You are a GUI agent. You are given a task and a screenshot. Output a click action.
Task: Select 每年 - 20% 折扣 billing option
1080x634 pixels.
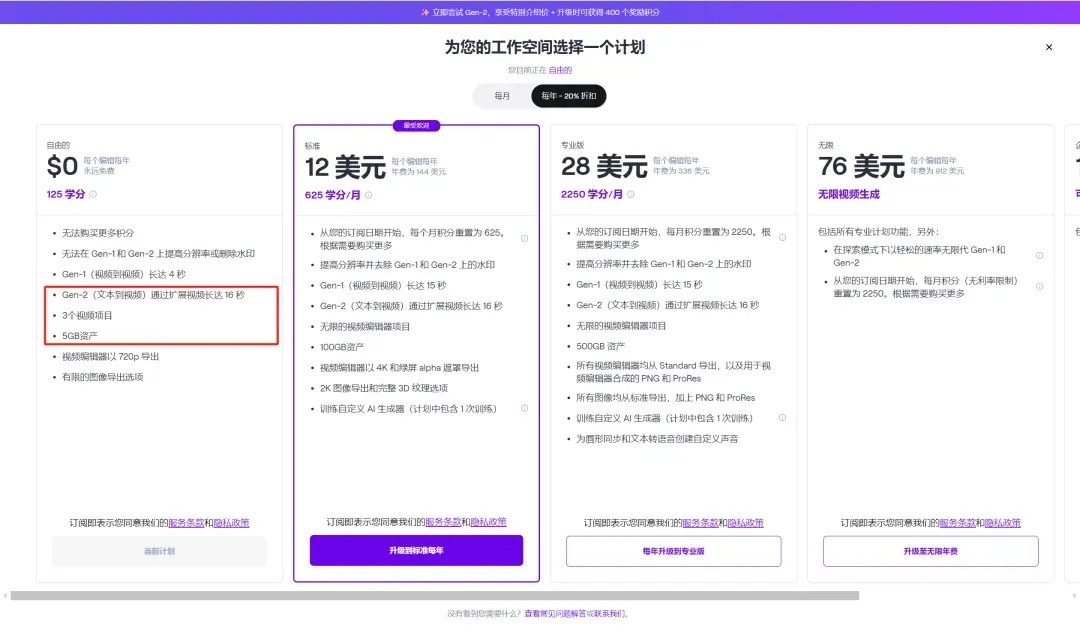(x=568, y=96)
